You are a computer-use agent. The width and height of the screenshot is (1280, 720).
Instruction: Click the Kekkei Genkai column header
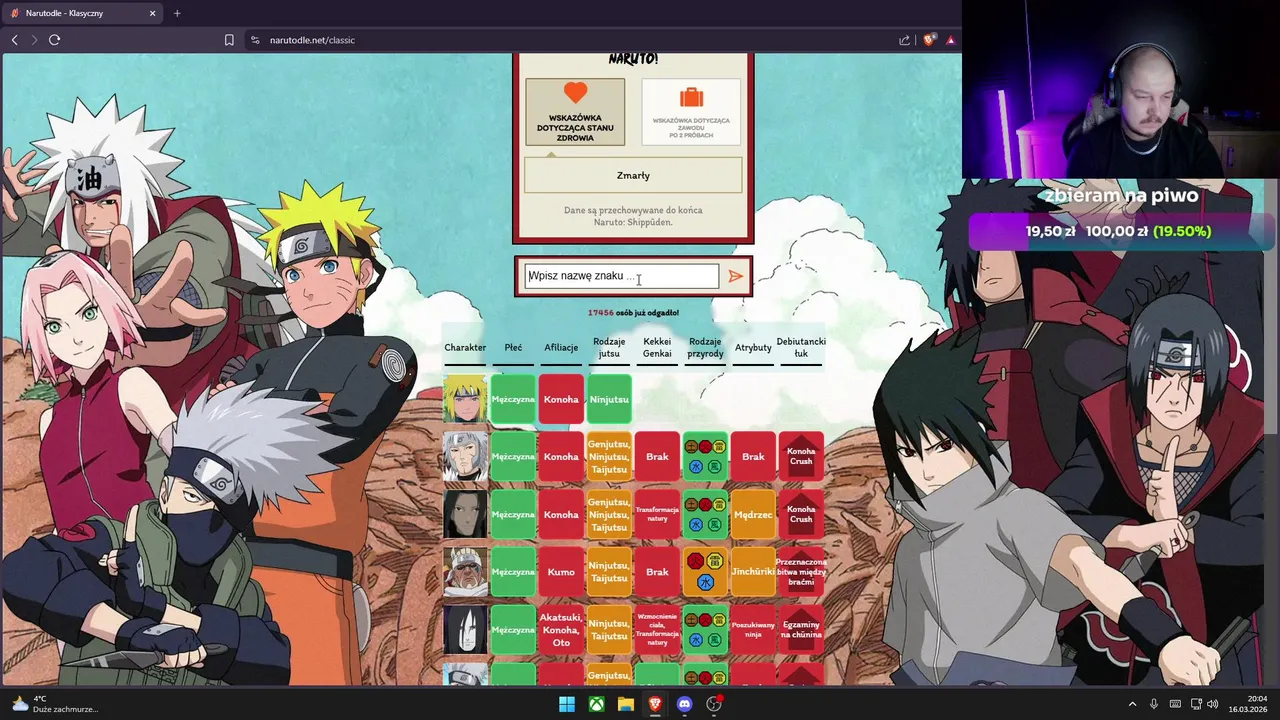pyautogui.click(x=657, y=347)
